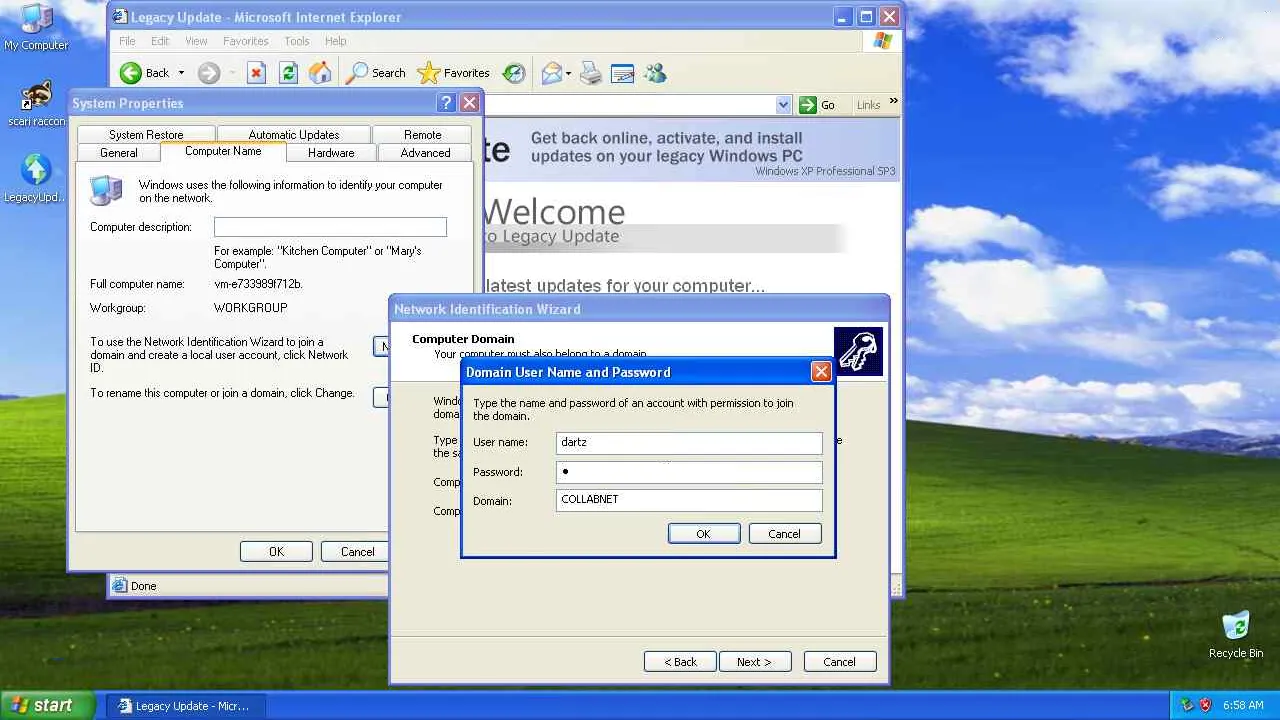Click OK in the System Properties dialog
The width and height of the screenshot is (1280, 720).
pyautogui.click(x=276, y=552)
